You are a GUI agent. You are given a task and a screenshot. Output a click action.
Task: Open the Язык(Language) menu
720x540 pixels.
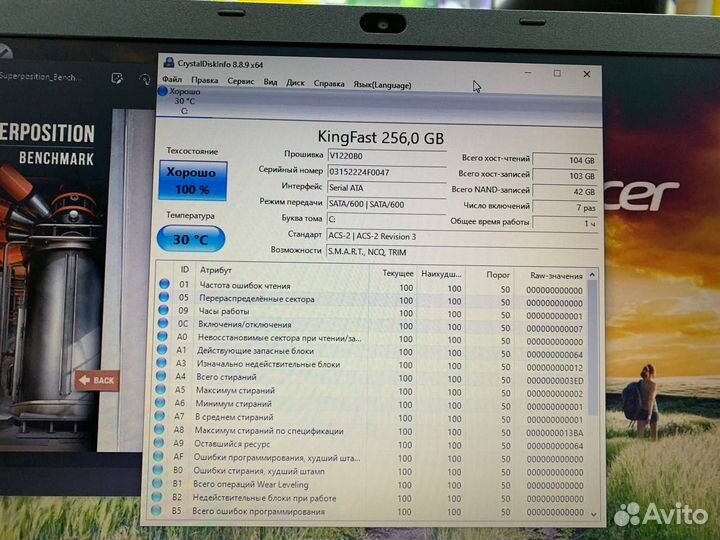pyautogui.click(x=382, y=85)
